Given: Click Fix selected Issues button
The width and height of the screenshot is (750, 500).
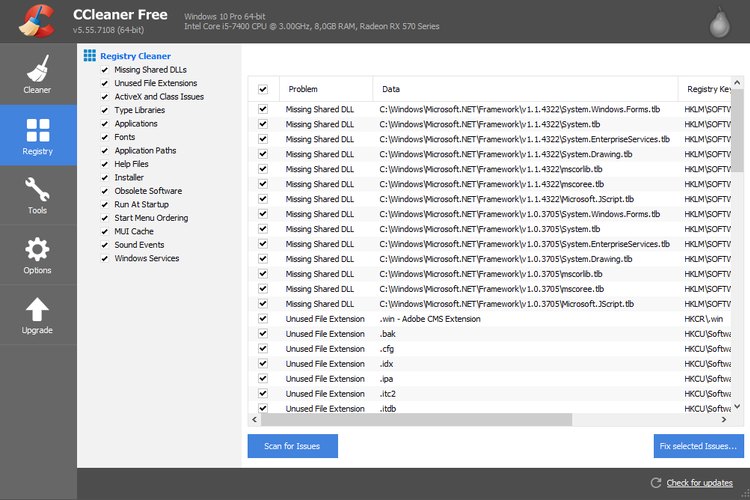Looking at the screenshot, I should pos(699,446).
